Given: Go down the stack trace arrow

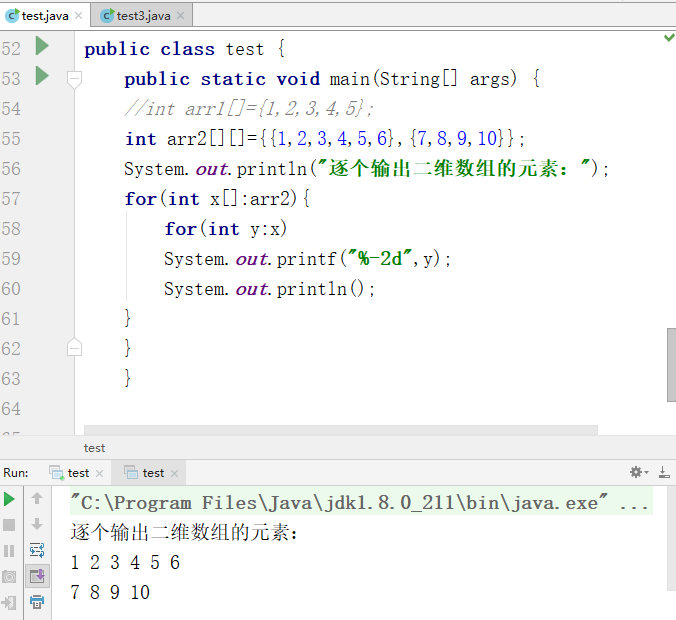Looking at the screenshot, I should coord(37,524).
